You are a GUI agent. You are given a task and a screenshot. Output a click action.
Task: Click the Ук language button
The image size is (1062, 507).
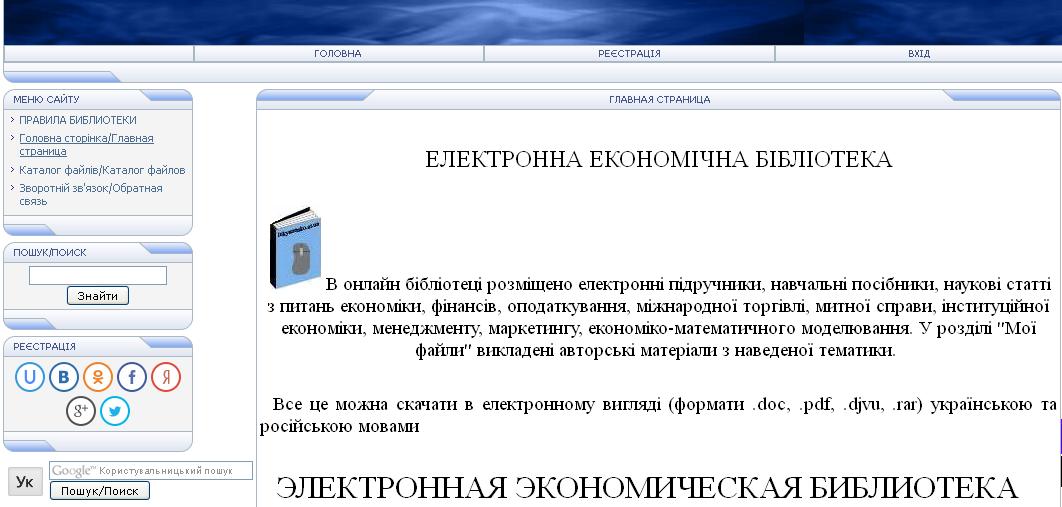coord(24,482)
